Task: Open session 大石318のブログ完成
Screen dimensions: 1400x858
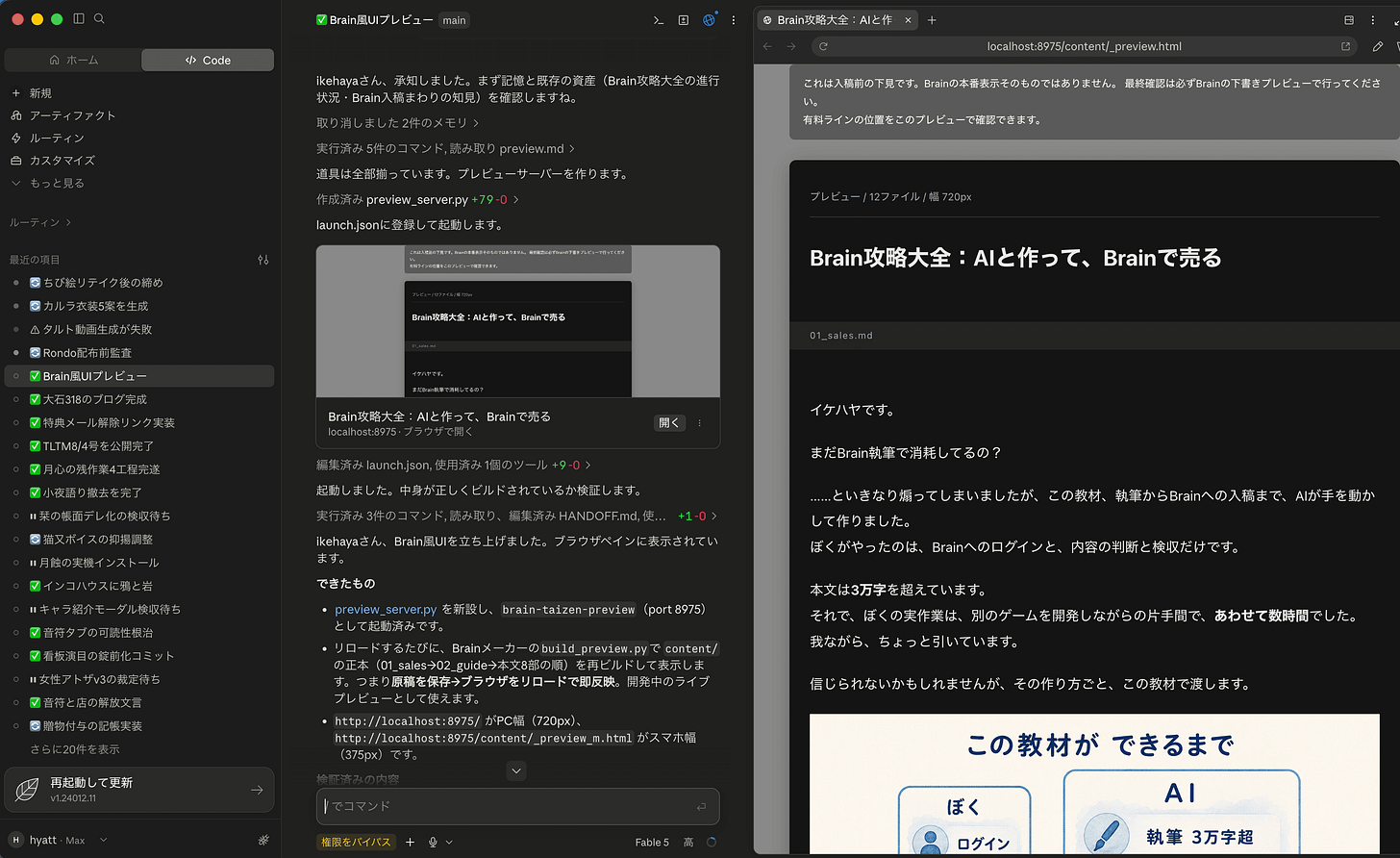Action: (x=140, y=399)
